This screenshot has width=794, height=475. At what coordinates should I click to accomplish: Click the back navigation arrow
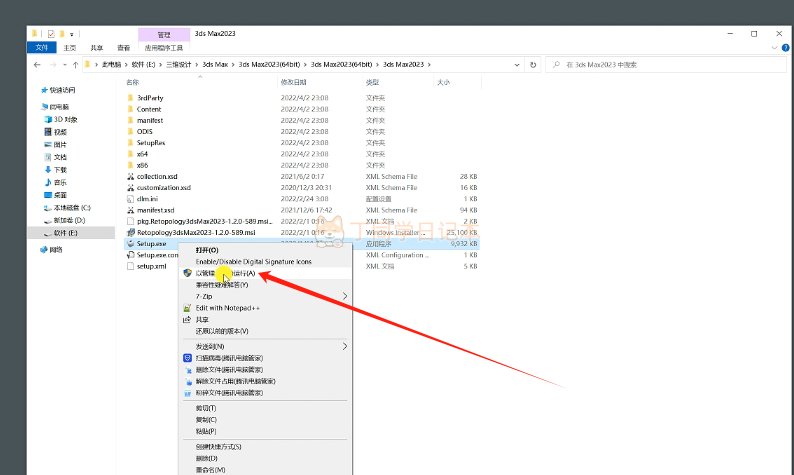click(x=38, y=64)
